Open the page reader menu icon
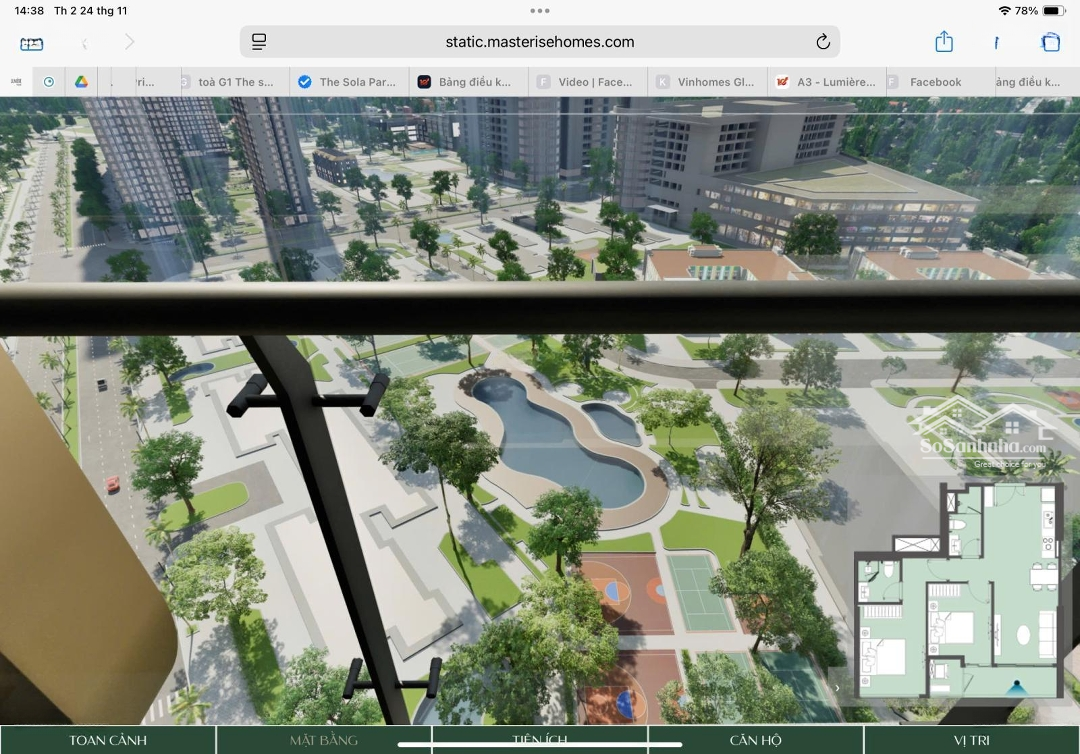The width and height of the screenshot is (1080, 754). click(x=259, y=42)
